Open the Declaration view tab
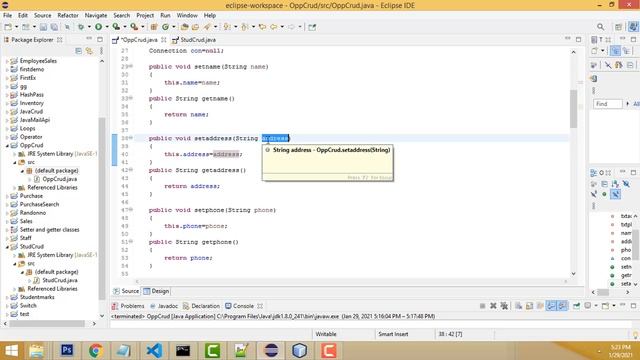Screen dimensions: 640x360 pyautogui.click(x=201, y=306)
